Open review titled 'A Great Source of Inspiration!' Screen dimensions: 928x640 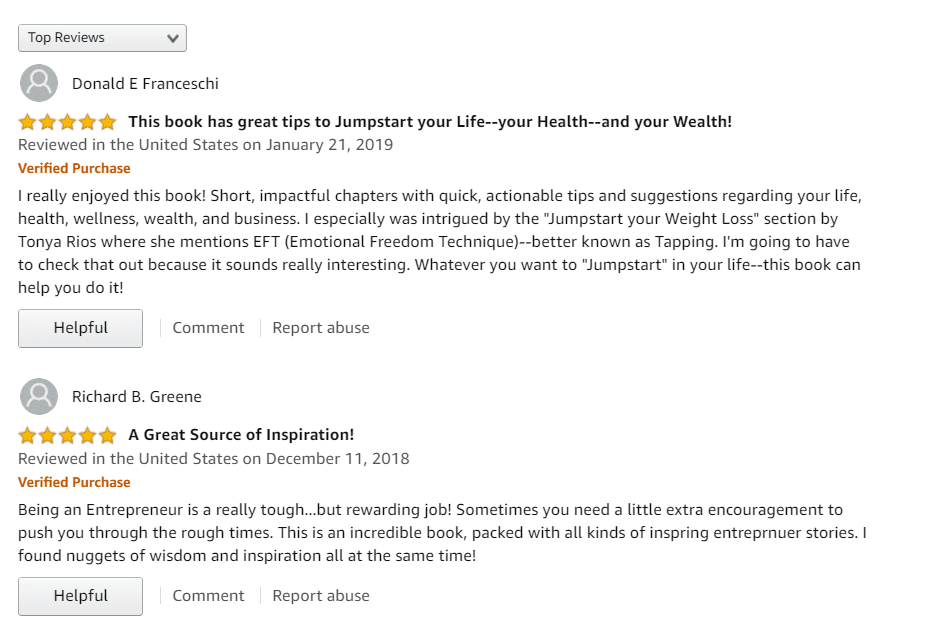tap(241, 435)
